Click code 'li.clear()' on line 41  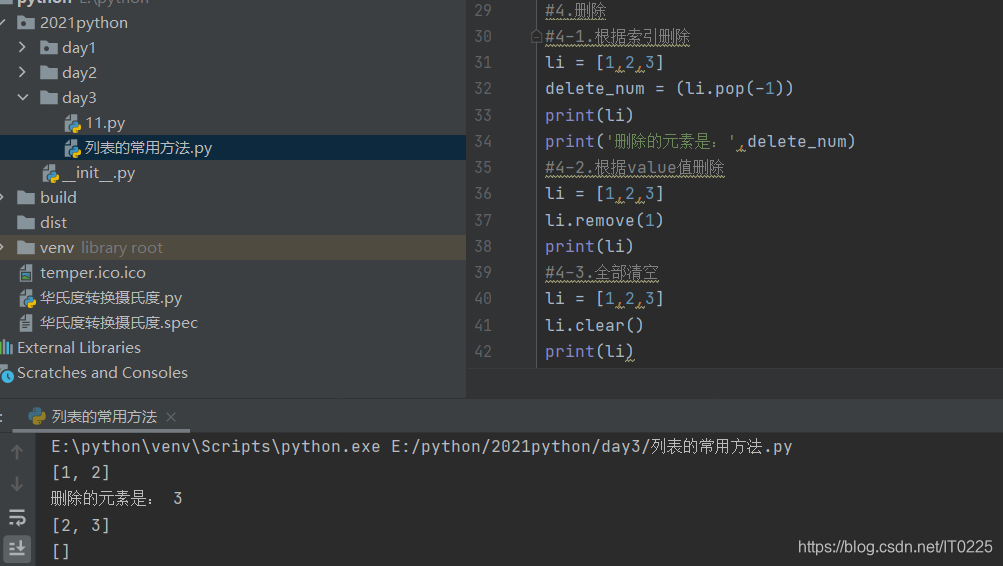point(594,325)
